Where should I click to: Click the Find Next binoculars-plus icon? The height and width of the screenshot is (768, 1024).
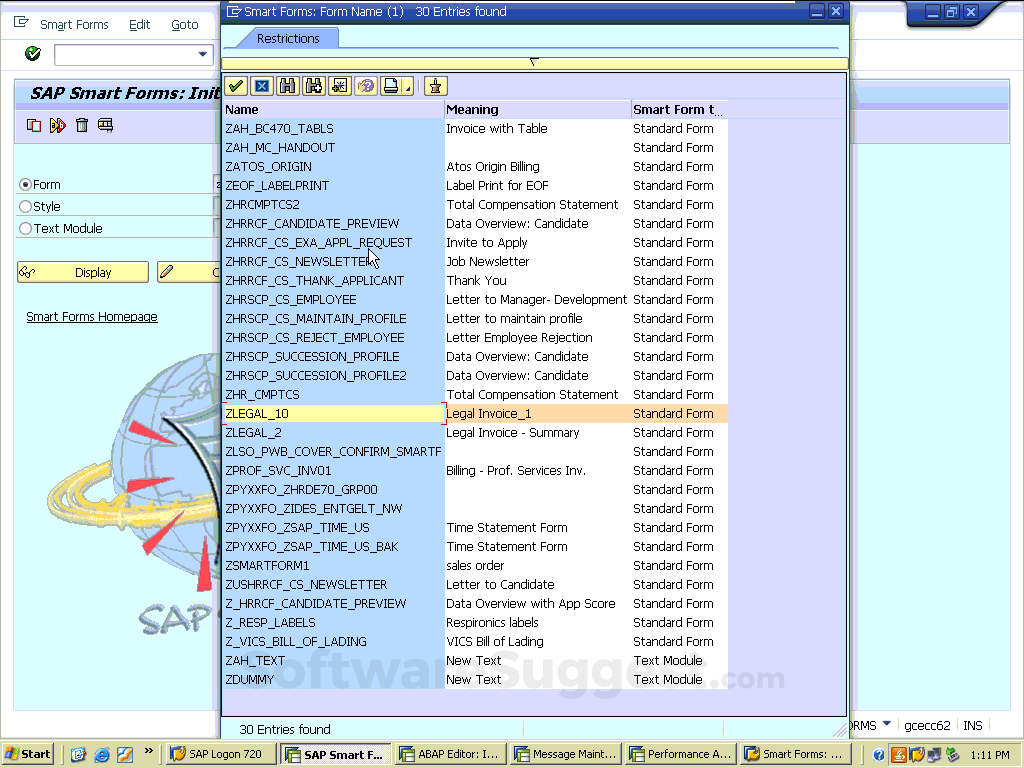[314, 86]
